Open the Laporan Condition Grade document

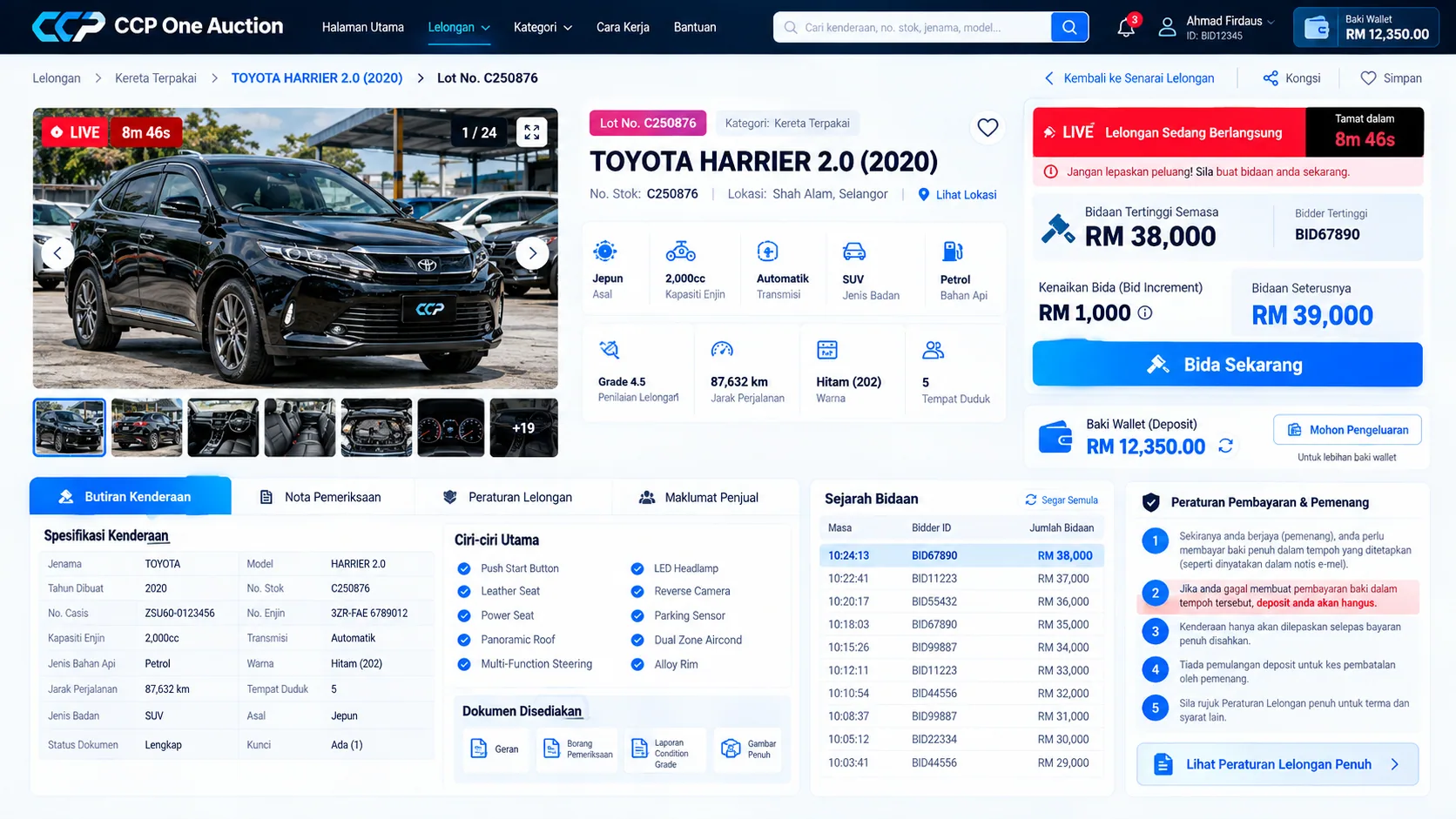pyautogui.click(x=665, y=749)
